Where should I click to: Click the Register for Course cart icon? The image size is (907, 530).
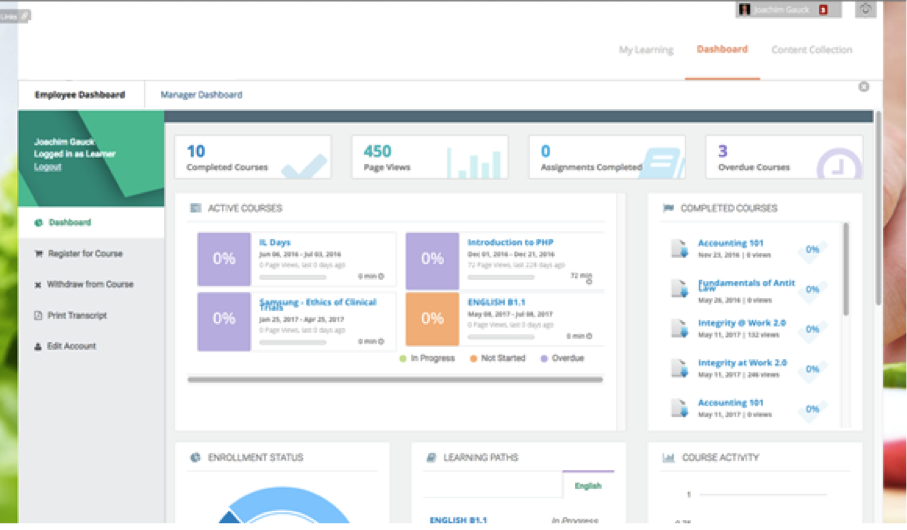pyautogui.click(x=38, y=254)
